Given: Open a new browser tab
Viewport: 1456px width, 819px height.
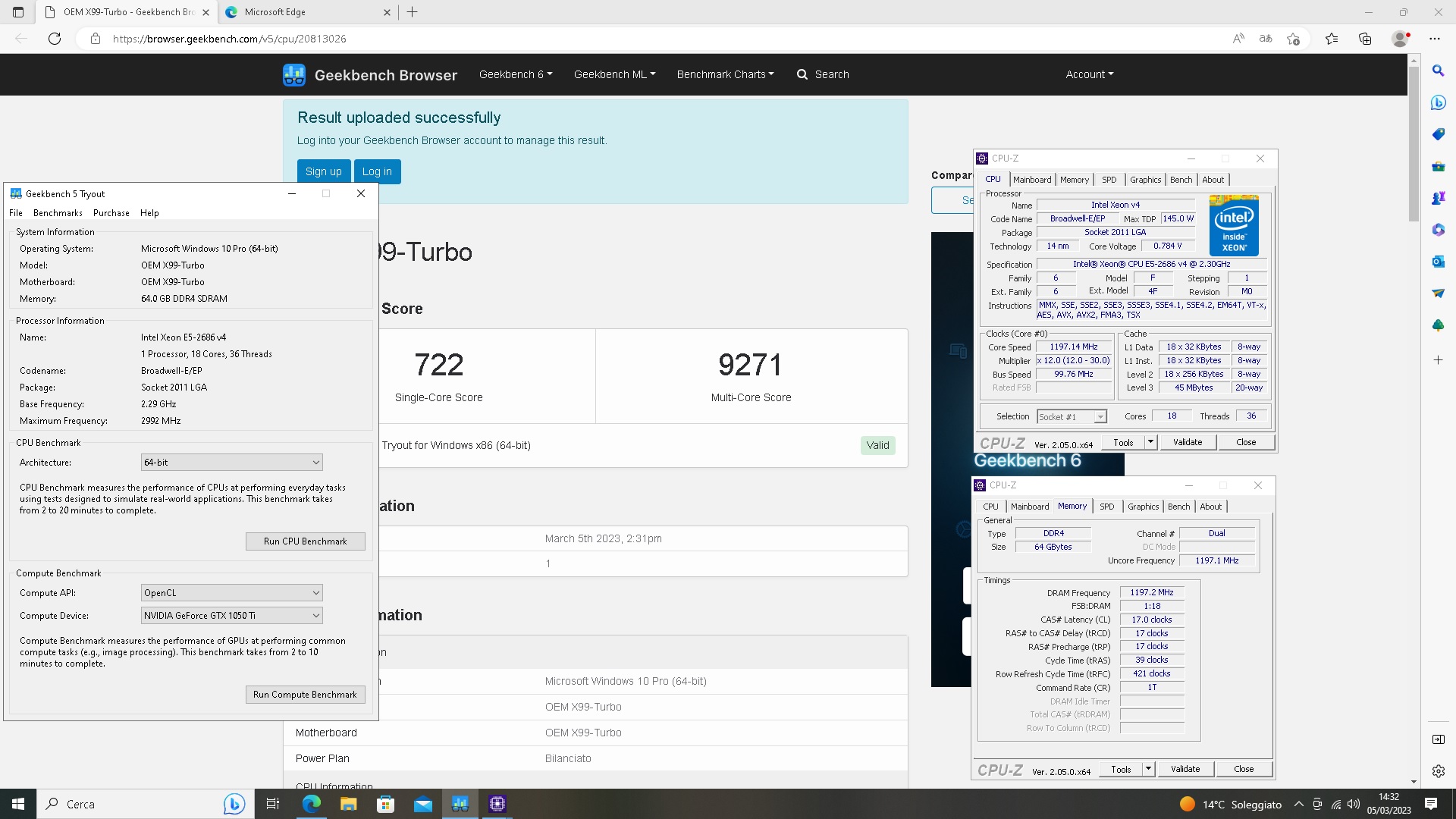Looking at the screenshot, I should tap(413, 12).
